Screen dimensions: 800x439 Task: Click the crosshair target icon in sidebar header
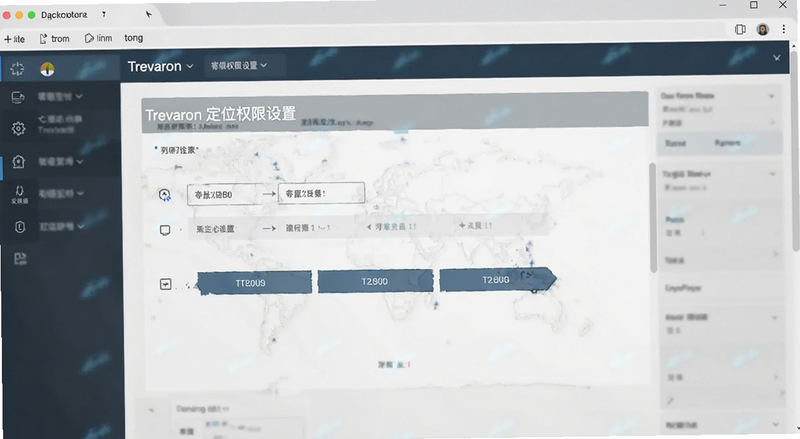click(x=17, y=69)
